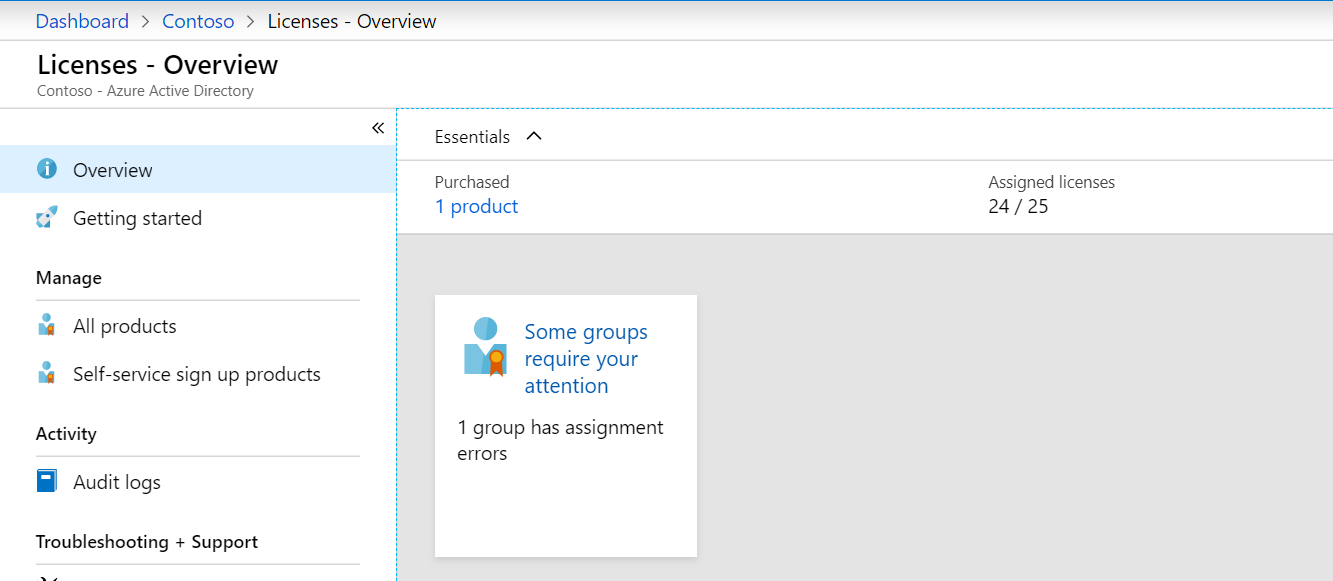Click the Essentials heading label

(x=472, y=137)
